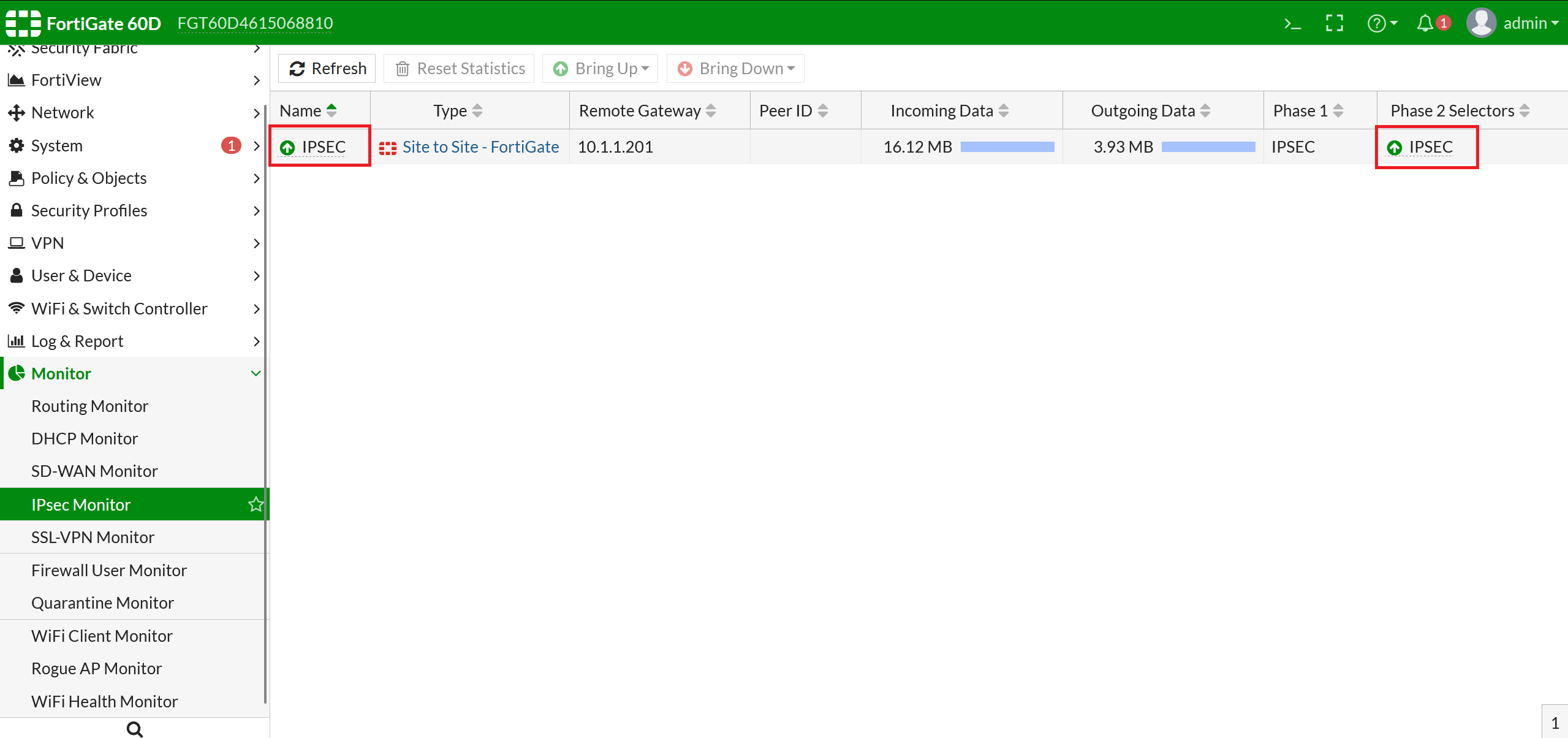This screenshot has width=1568, height=738.
Task: Click the Log & Report bar chart icon
Action: pos(16,341)
